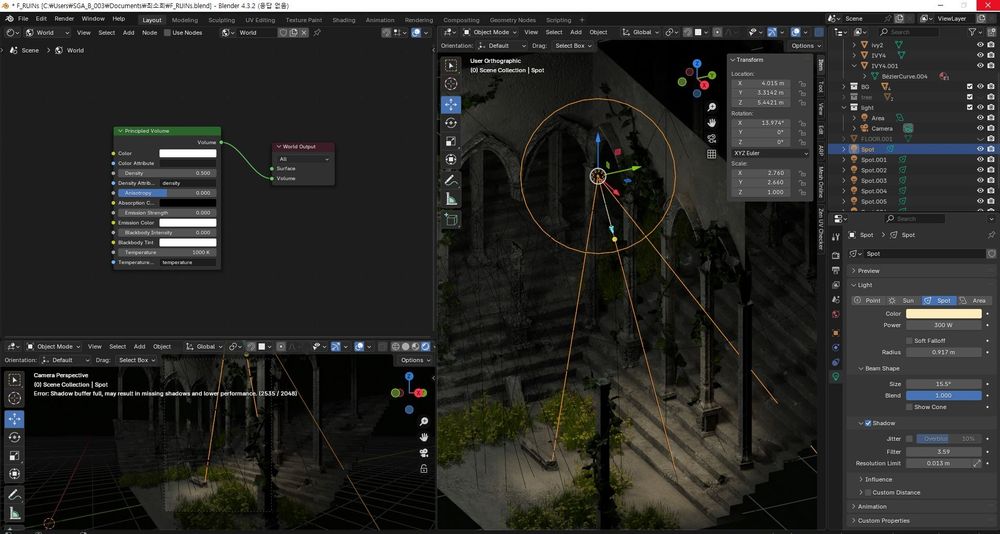Click the pan hand icon in the viewport

[711, 122]
